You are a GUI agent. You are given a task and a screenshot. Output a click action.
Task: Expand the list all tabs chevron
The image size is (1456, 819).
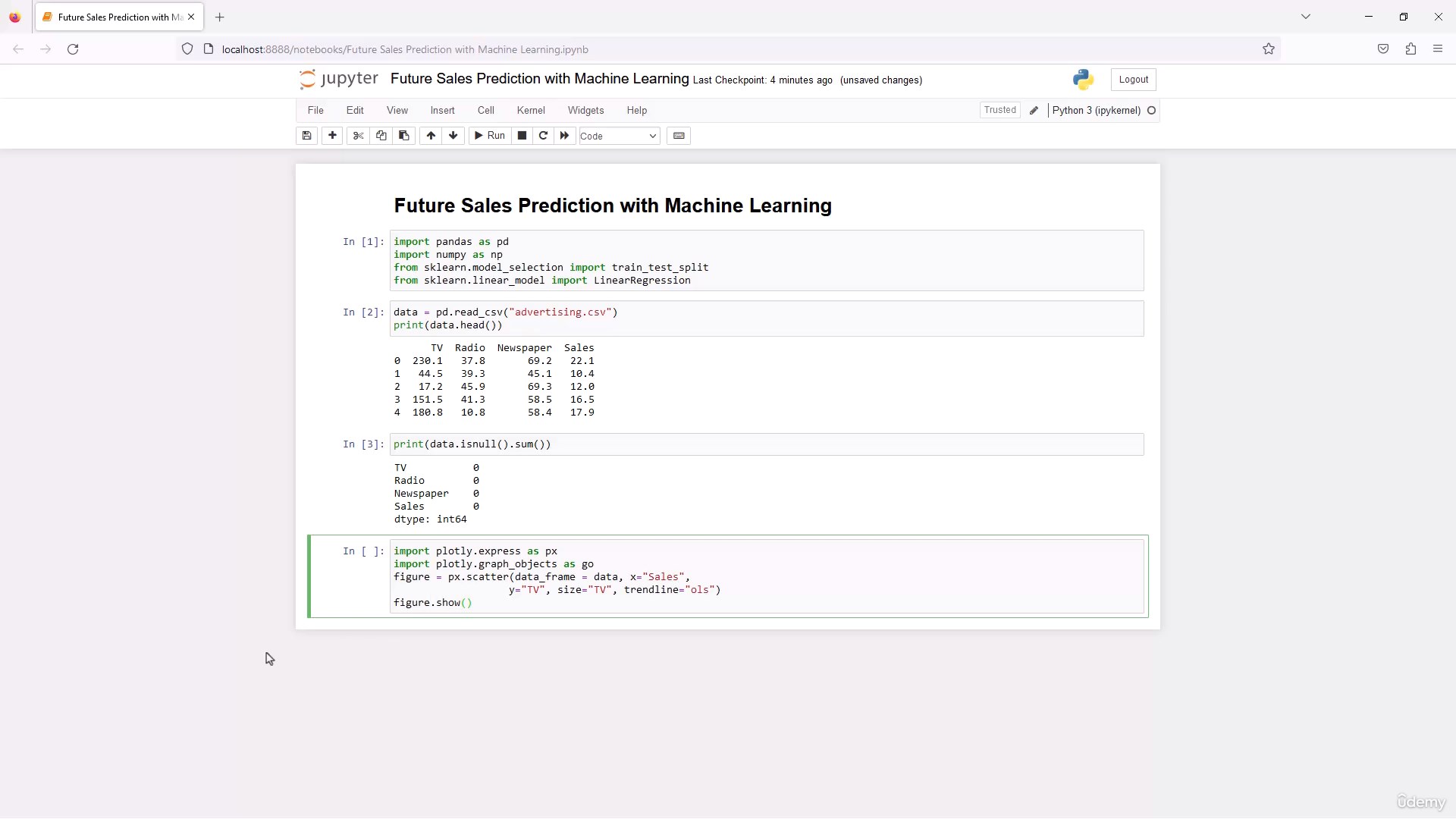click(x=1306, y=17)
